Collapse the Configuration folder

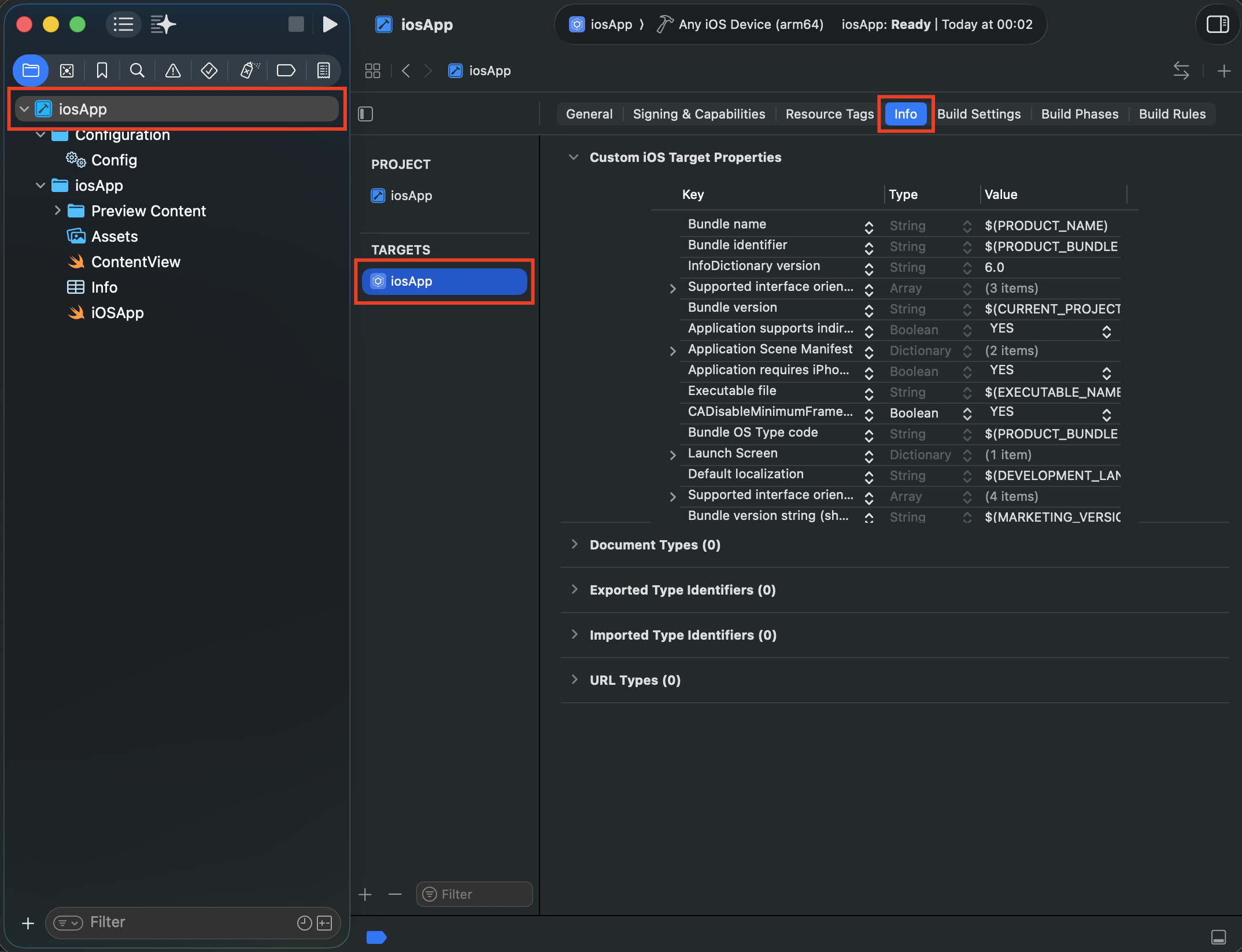[x=40, y=135]
